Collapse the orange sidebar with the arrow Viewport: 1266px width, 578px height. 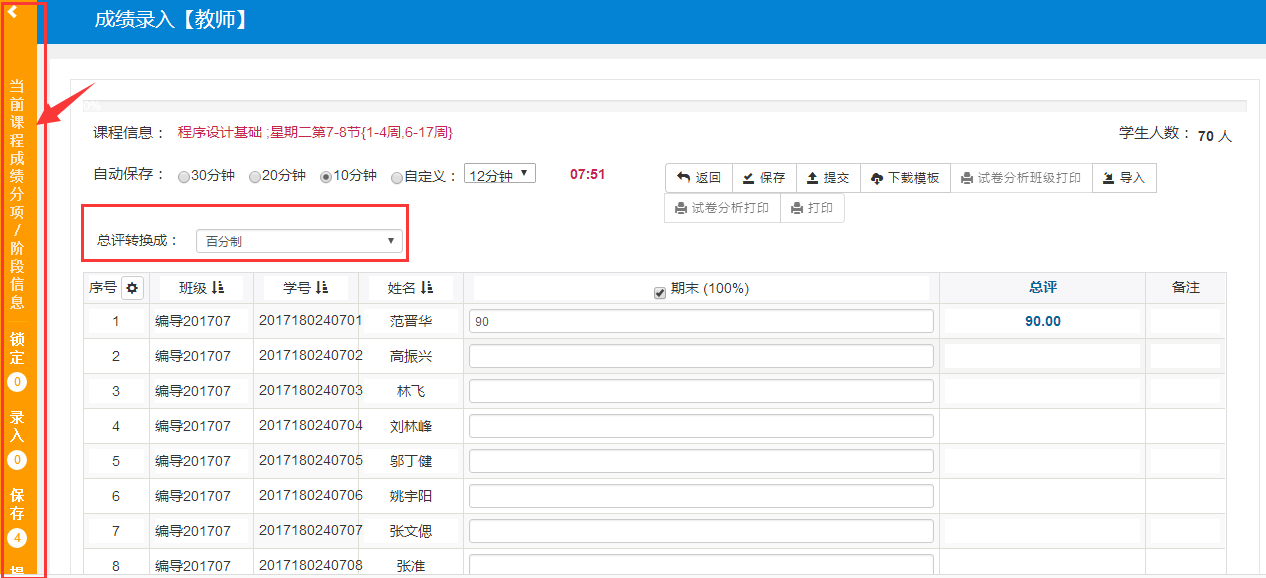pyautogui.click(x=13, y=12)
